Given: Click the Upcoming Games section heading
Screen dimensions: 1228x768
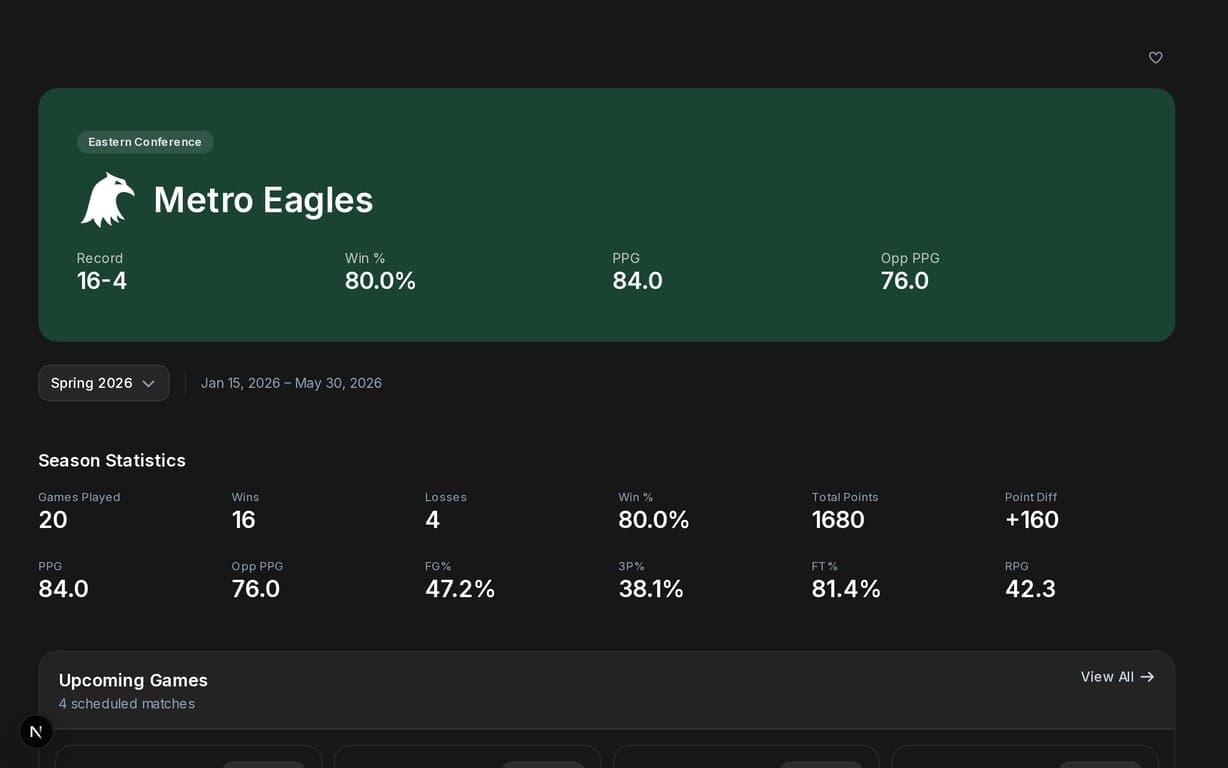Looking at the screenshot, I should (x=133, y=680).
